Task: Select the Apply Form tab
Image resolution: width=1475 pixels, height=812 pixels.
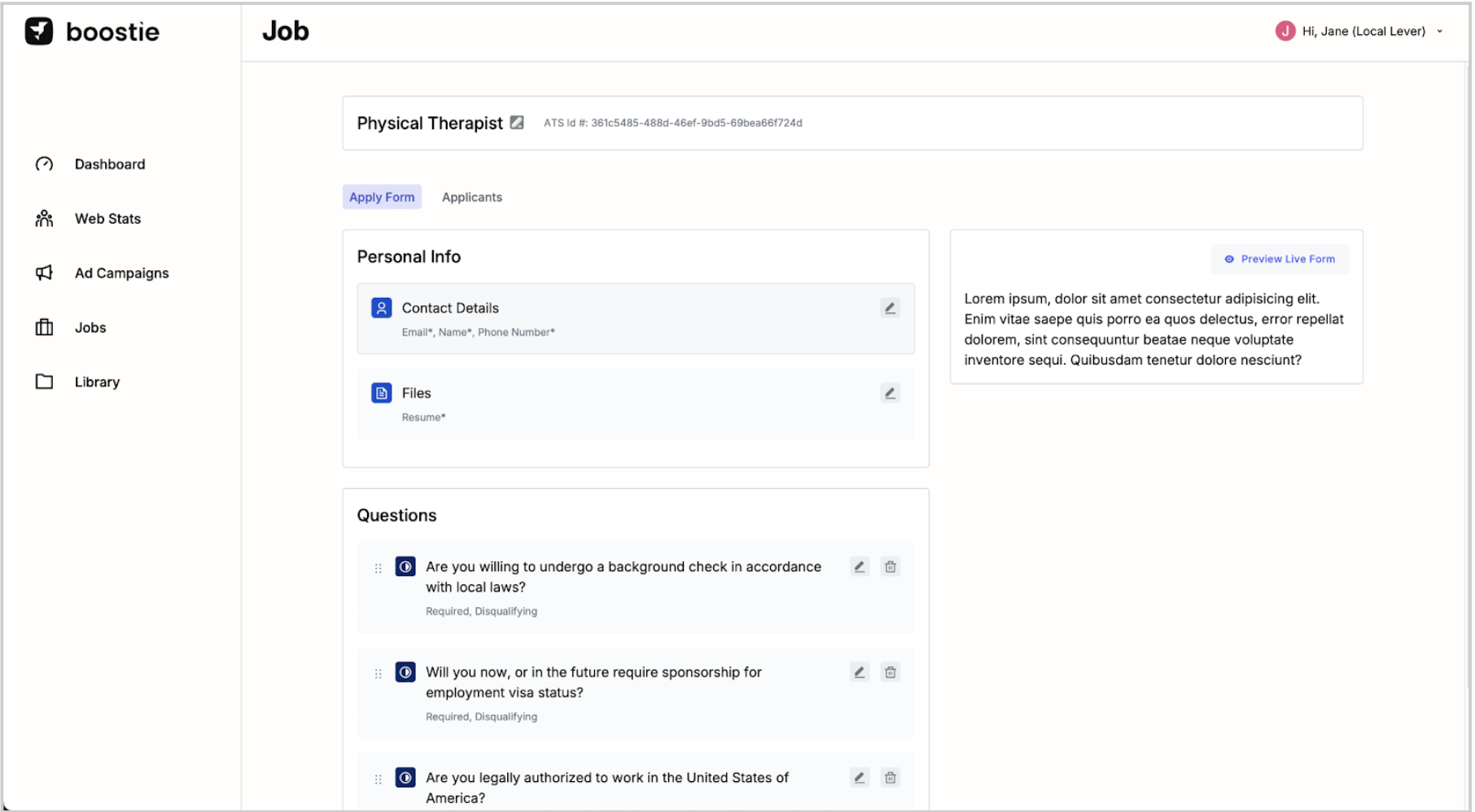Action: point(382,197)
